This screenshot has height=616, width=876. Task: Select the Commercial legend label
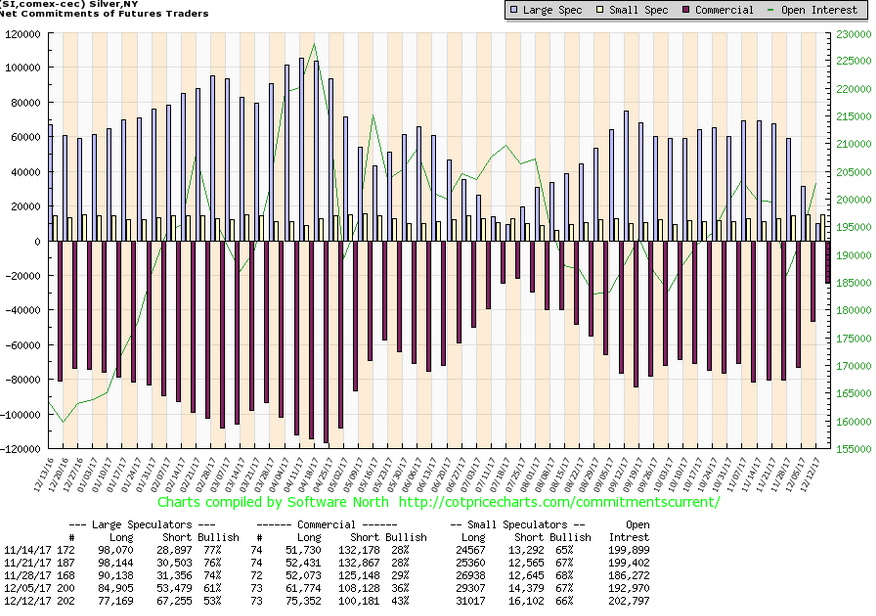point(727,10)
